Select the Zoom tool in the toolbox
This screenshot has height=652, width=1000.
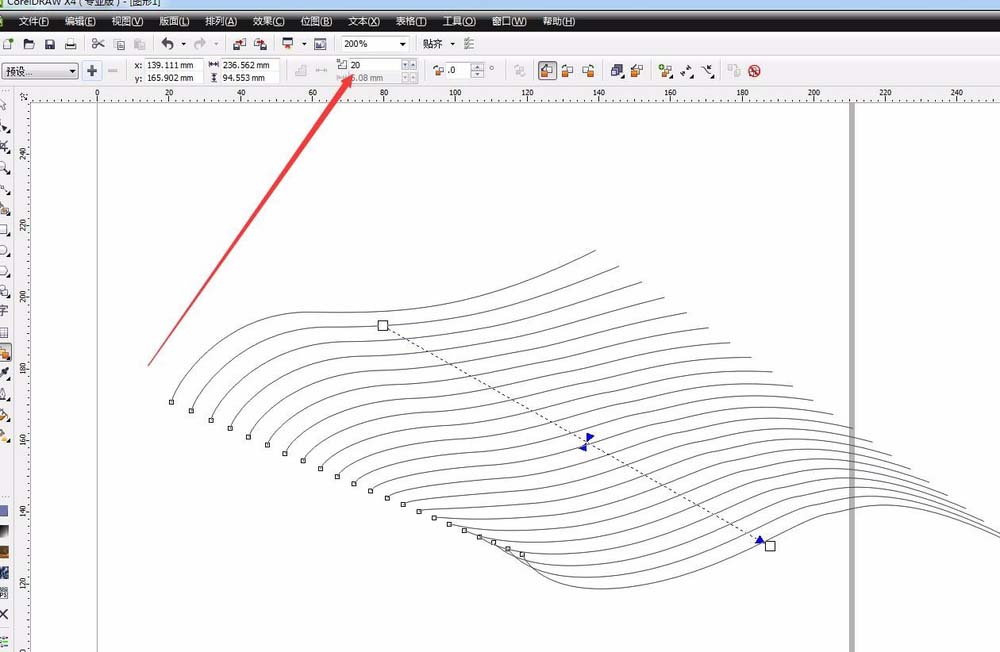[x=4, y=168]
